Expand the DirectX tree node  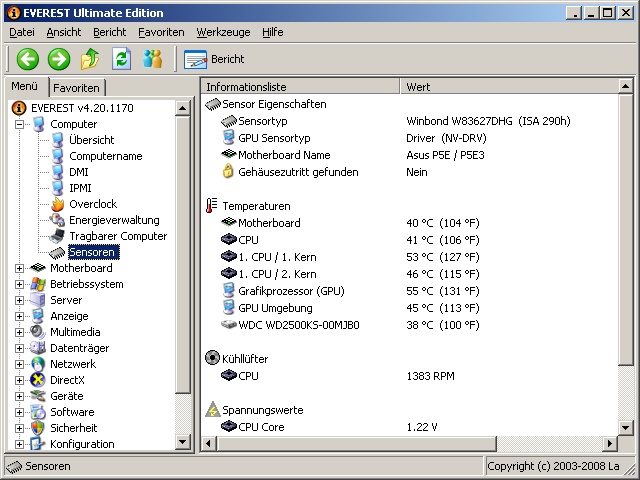pyautogui.click(x=19, y=380)
